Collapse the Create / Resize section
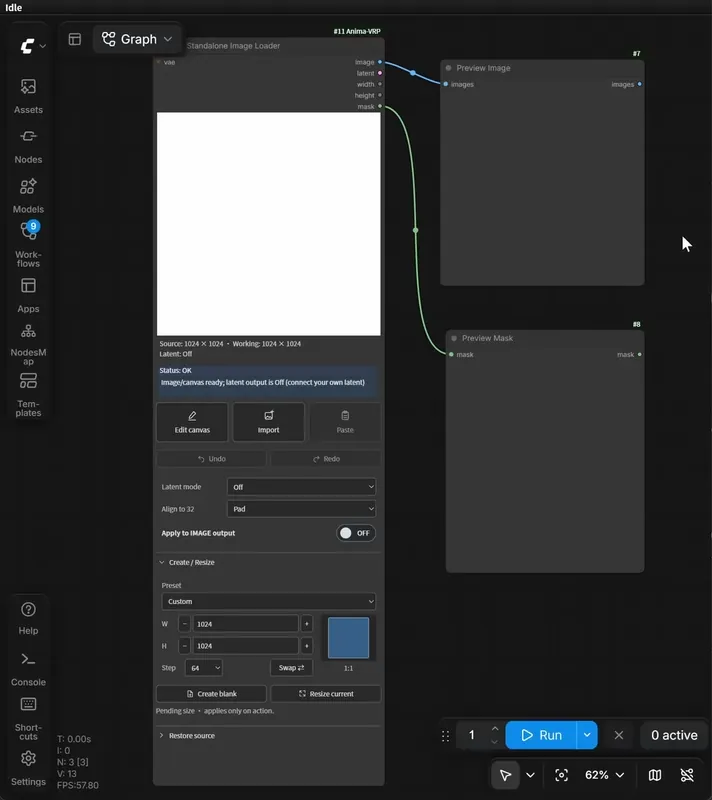 tap(187, 562)
